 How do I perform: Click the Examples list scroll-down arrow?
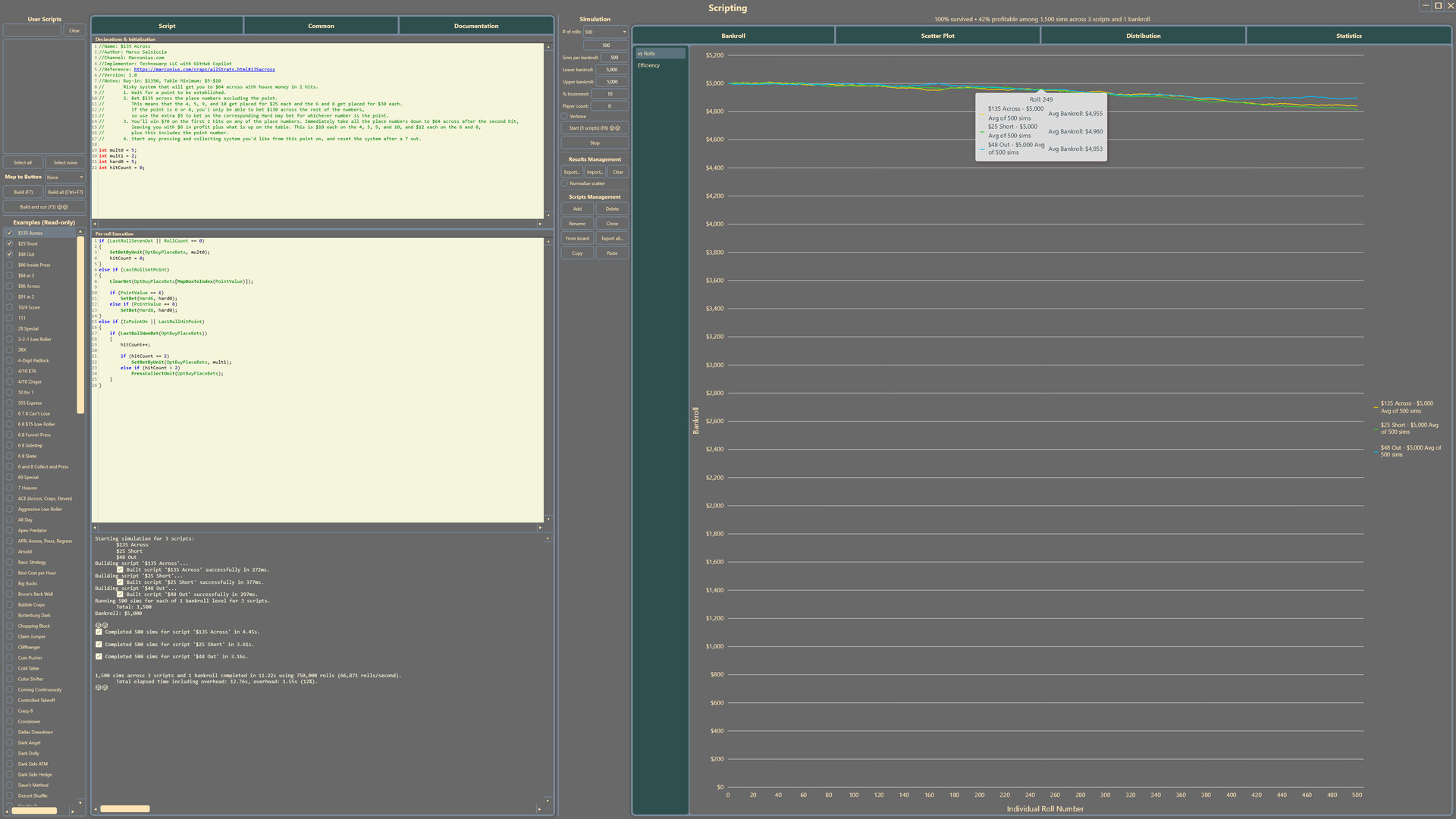(x=80, y=802)
